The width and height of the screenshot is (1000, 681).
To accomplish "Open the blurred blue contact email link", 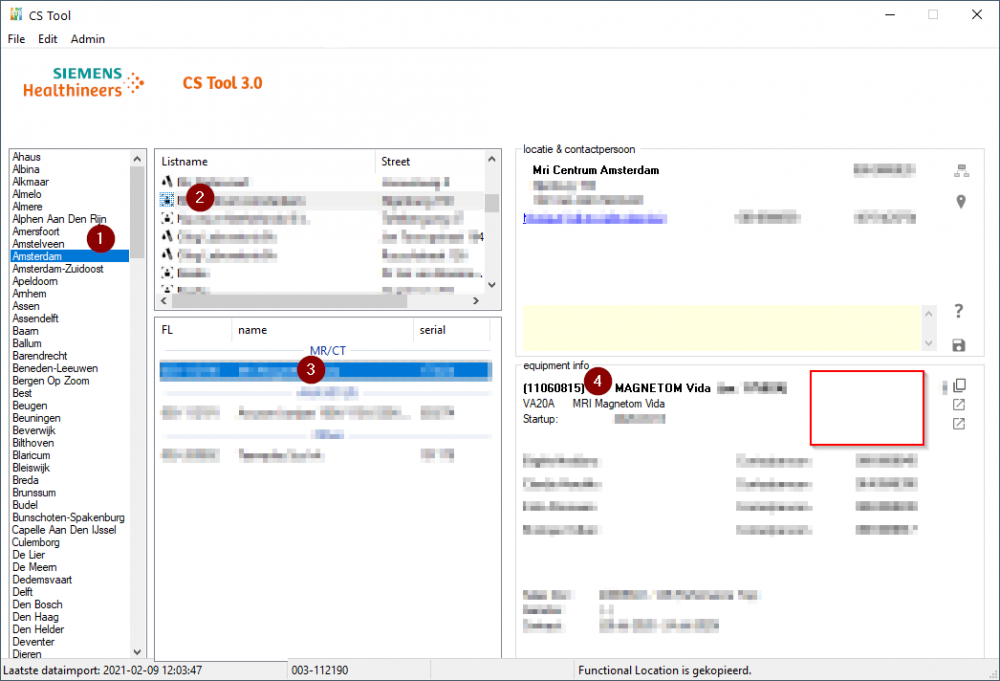I will (595, 219).
